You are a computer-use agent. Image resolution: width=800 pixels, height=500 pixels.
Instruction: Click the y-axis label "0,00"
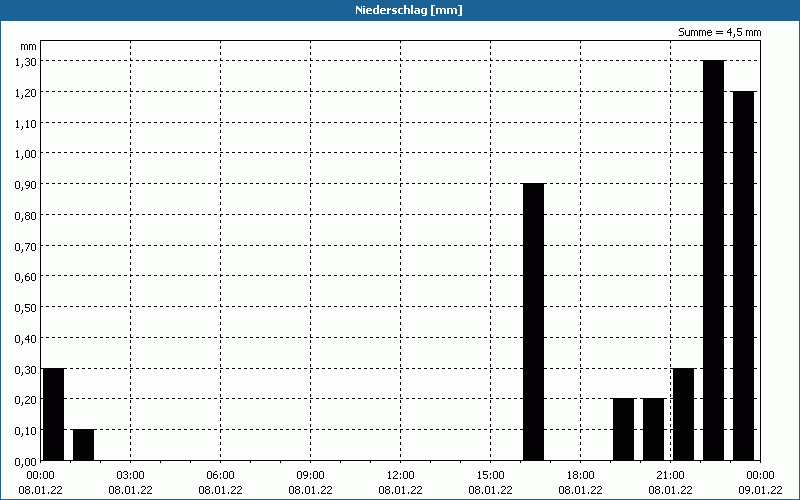(26, 462)
